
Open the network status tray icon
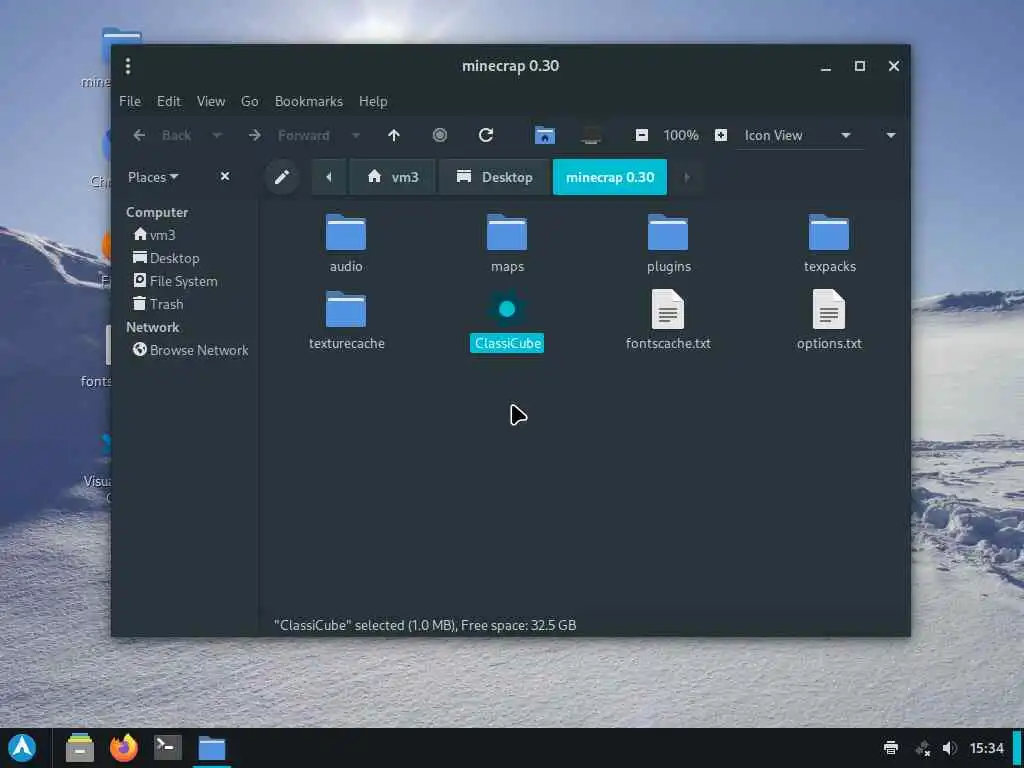(922, 748)
